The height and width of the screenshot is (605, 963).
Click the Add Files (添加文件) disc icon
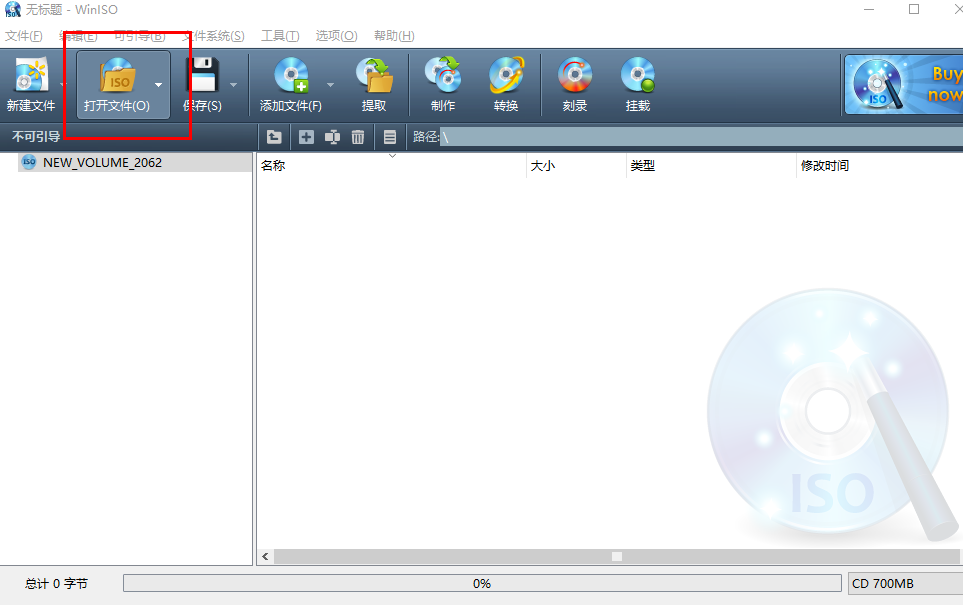[291, 75]
